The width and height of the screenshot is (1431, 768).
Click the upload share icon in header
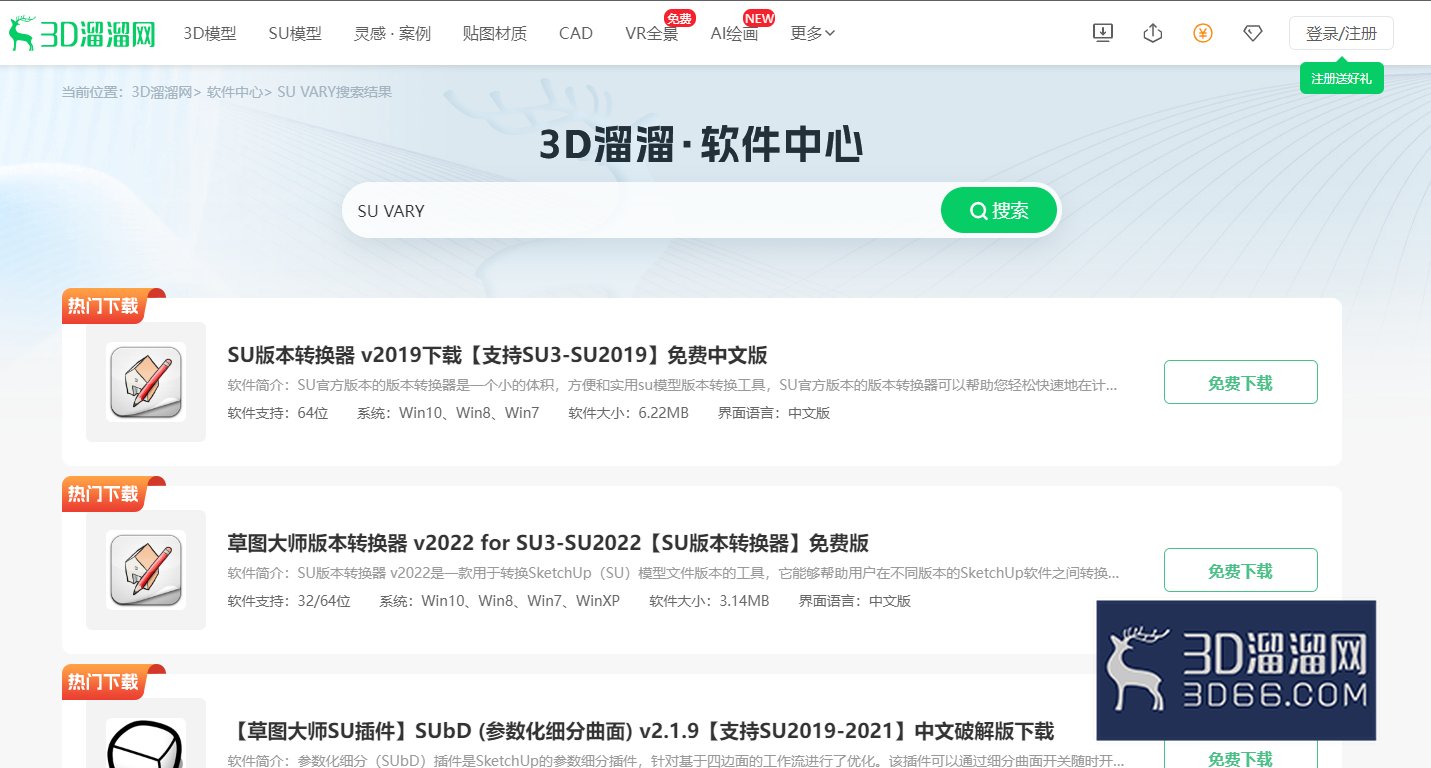point(1152,33)
